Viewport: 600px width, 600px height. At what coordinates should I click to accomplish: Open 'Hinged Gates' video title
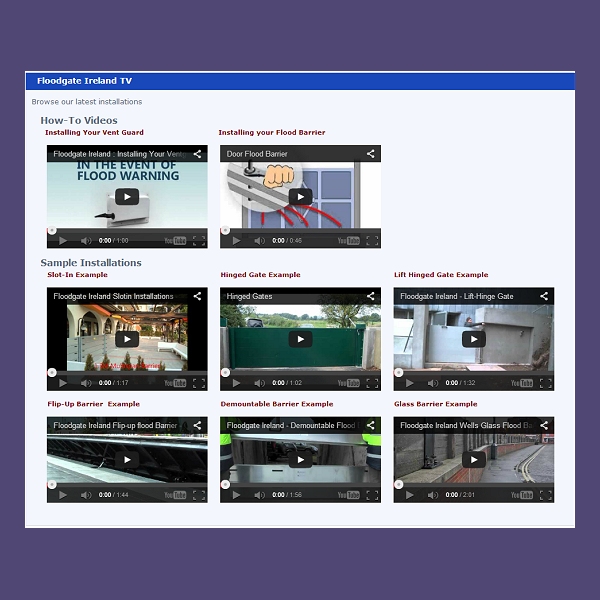(249, 297)
